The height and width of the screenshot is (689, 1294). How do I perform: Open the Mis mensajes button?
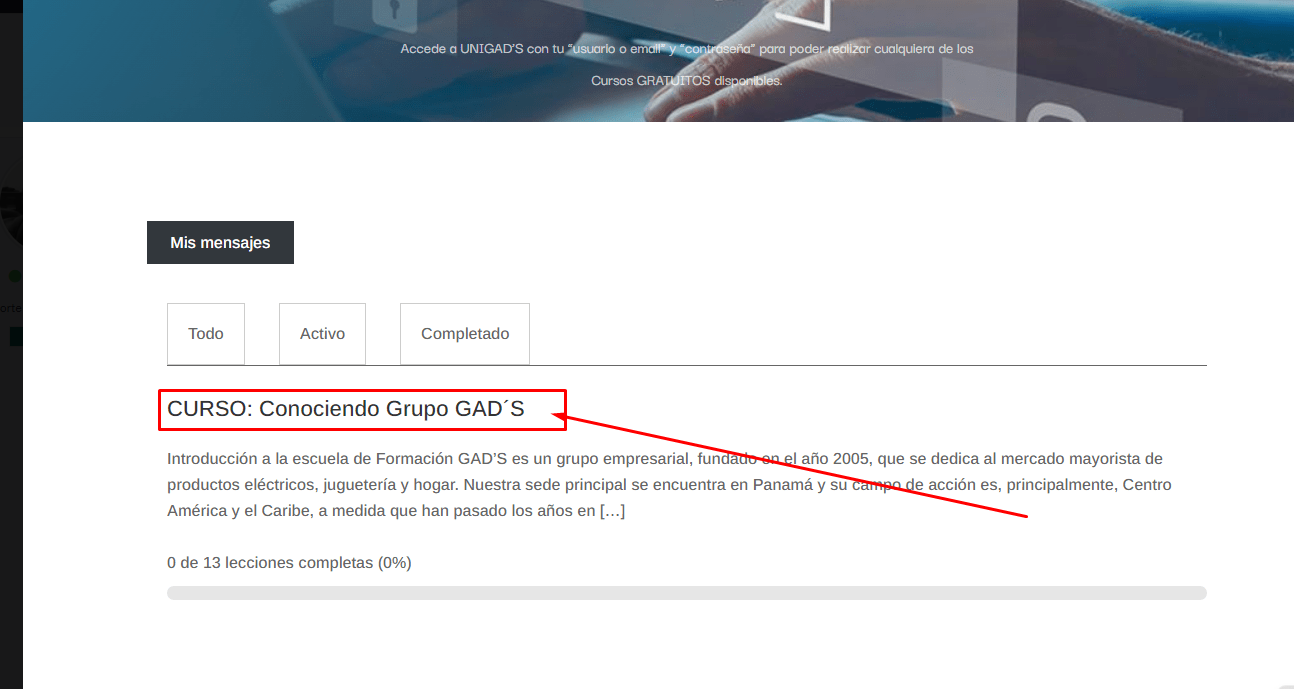click(220, 243)
